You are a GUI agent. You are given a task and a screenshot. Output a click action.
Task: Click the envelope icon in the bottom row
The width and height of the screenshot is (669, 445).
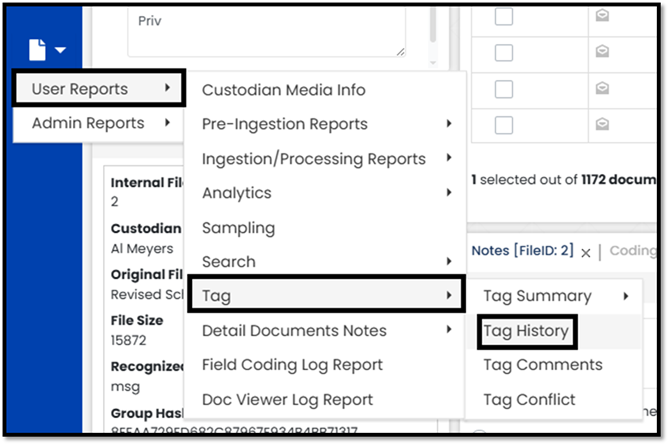click(x=604, y=124)
